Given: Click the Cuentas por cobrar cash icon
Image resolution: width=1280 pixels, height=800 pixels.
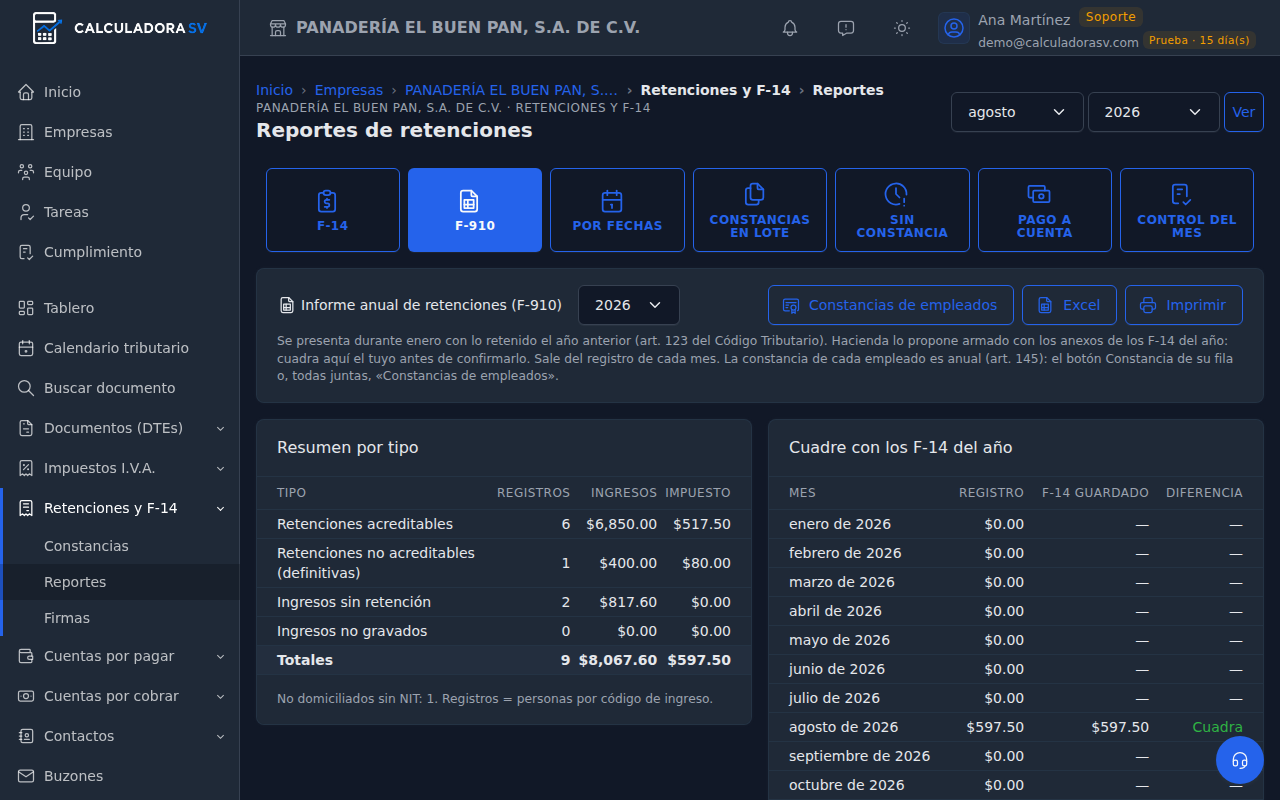Looking at the screenshot, I should 26,696.
